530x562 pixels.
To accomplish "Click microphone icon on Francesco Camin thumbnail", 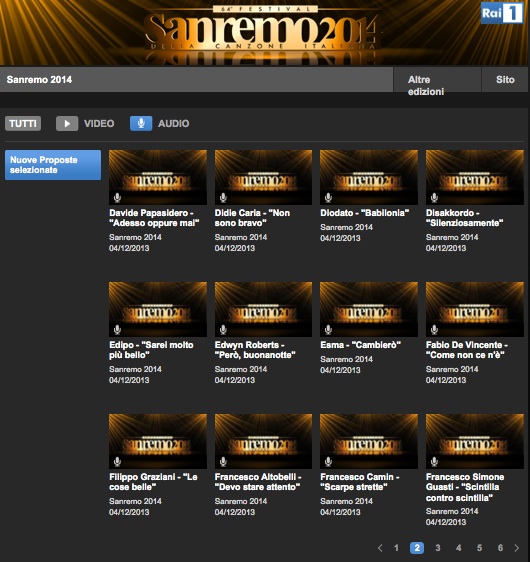I will coord(328,462).
